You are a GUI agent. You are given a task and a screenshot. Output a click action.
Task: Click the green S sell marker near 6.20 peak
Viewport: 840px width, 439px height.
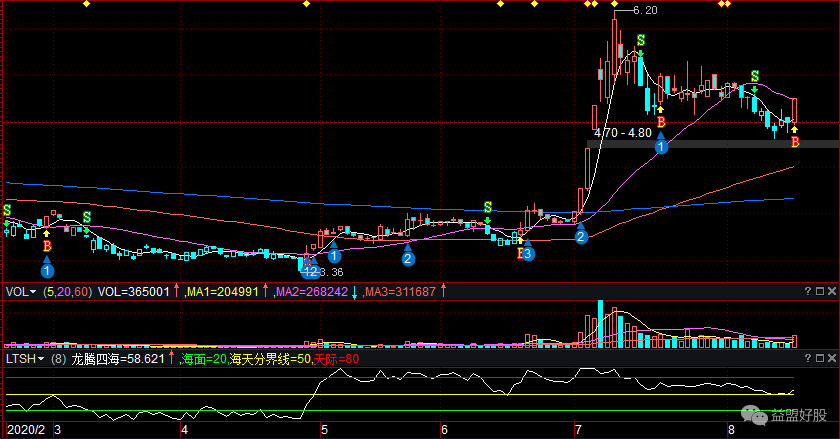(640, 41)
